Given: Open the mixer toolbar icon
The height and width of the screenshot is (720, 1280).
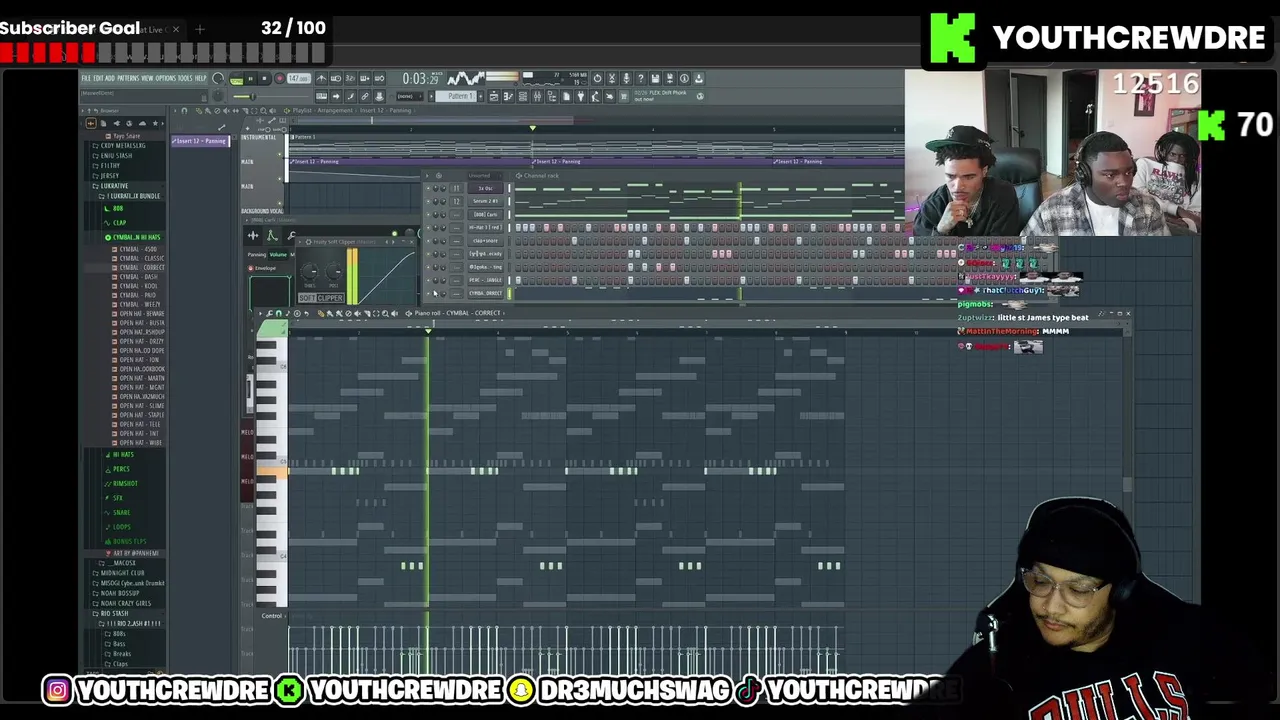Looking at the screenshot, I should coord(537,96).
